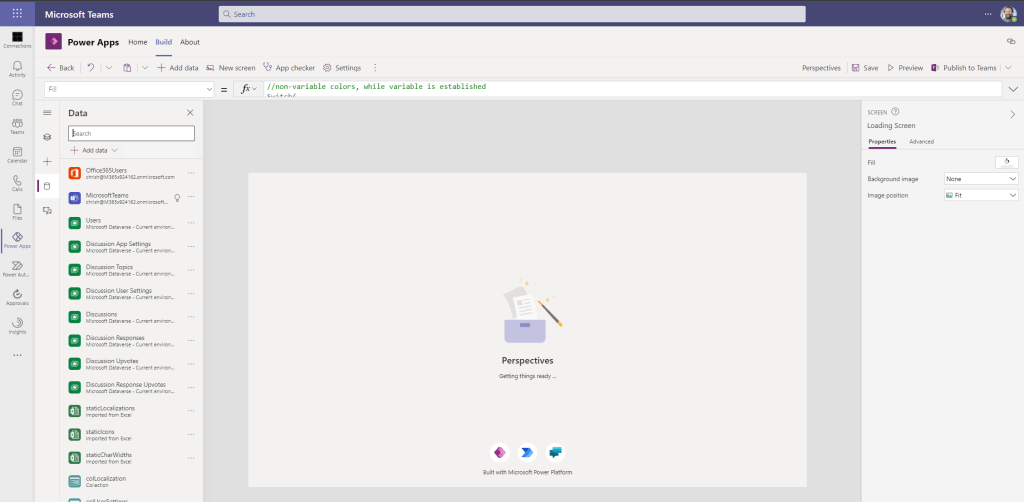Open the Fill property selector dropdown
This screenshot has height=502, width=1024.
point(129,89)
